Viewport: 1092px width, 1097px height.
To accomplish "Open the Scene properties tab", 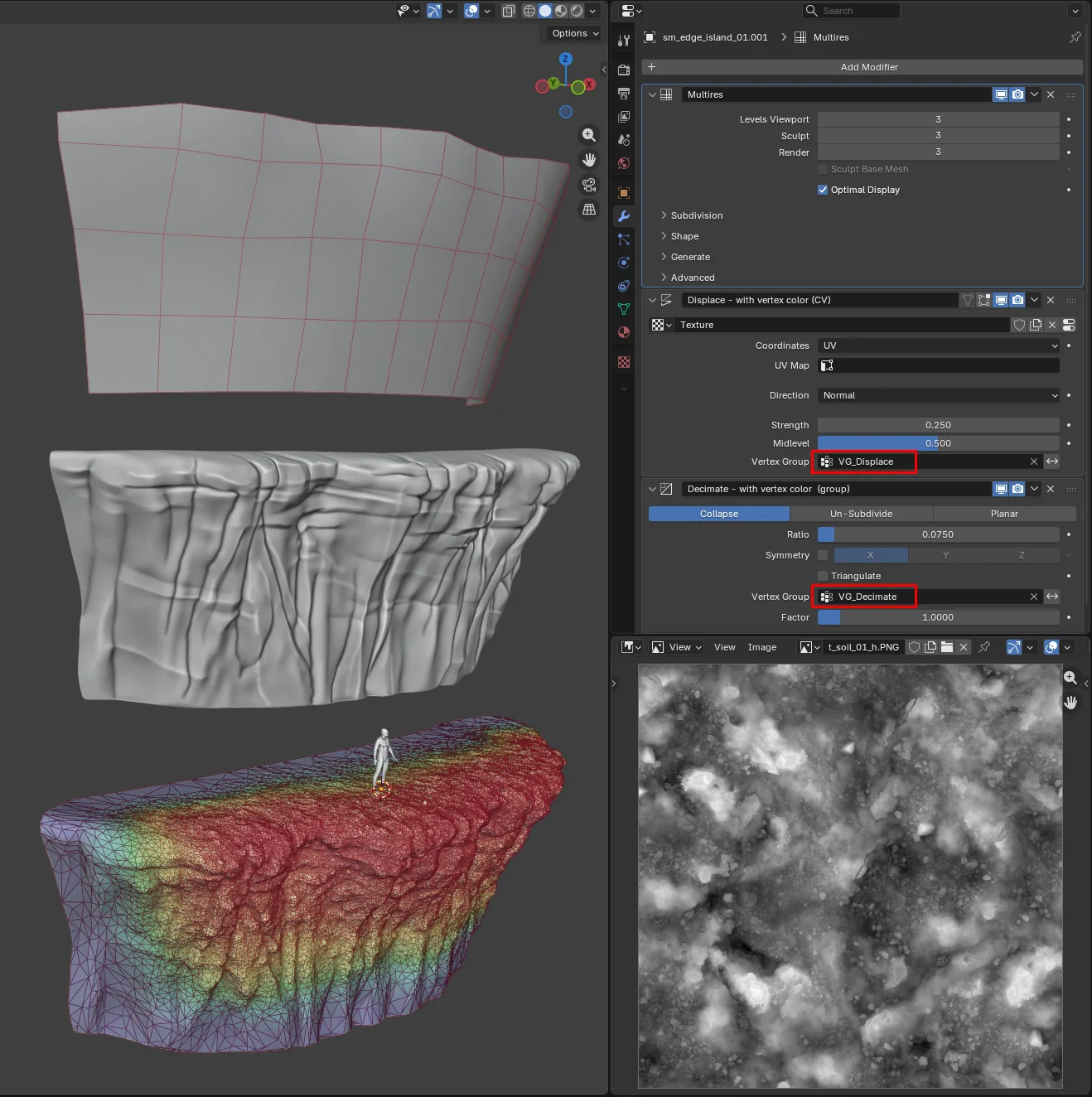I will point(624,140).
